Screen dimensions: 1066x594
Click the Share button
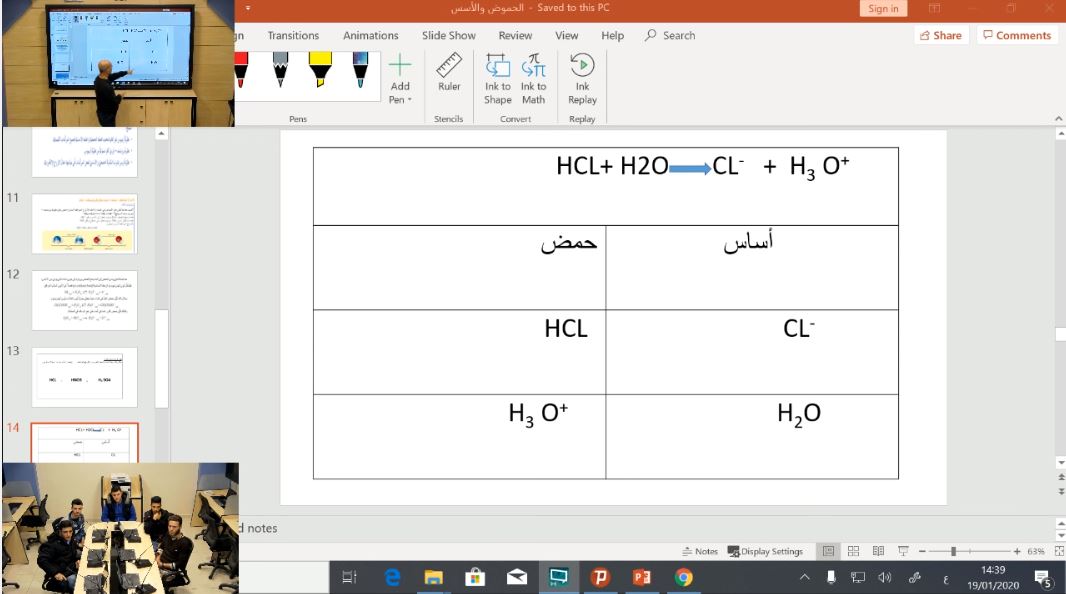click(939, 35)
